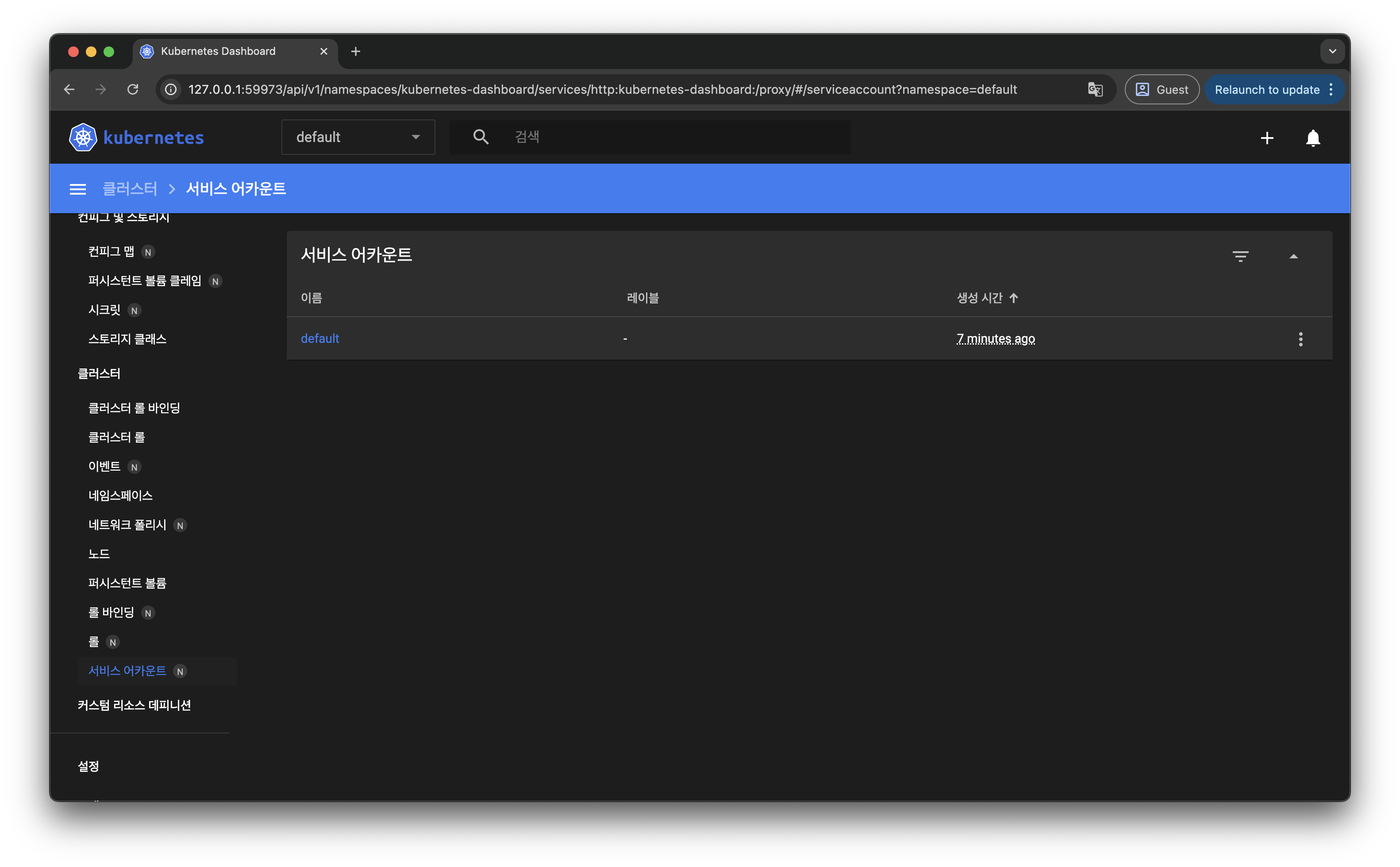The height and width of the screenshot is (867, 1400).
Task: Click the notifications bell icon
Action: [x=1313, y=138]
